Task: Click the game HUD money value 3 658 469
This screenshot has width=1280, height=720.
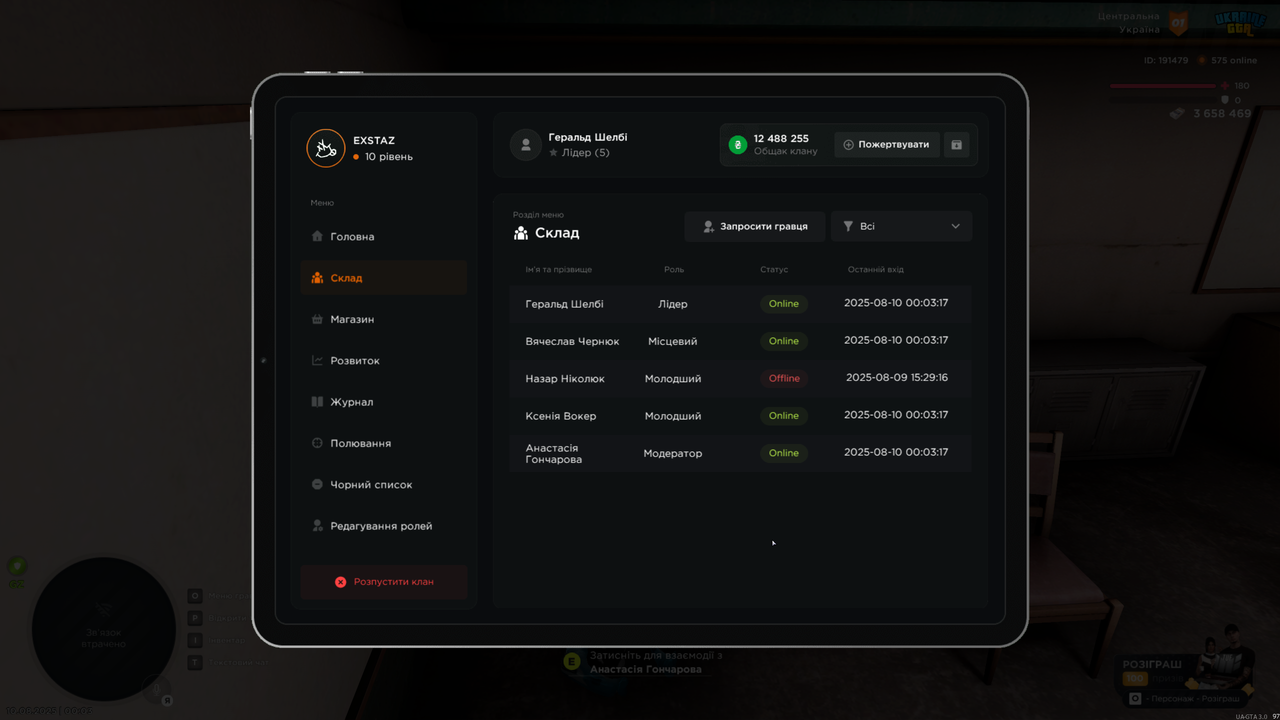Action: coord(1222,114)
